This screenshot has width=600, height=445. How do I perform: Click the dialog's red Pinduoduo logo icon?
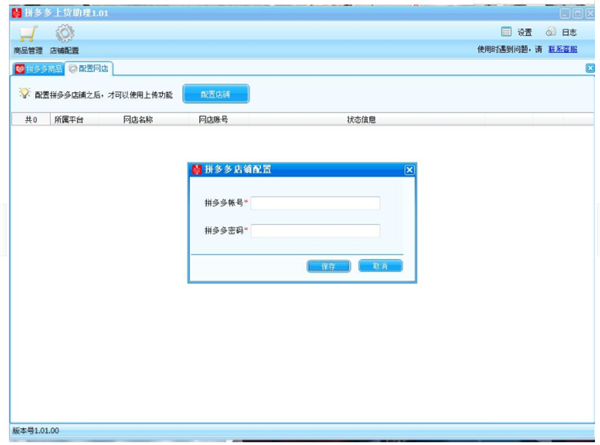tap(197, 170)
